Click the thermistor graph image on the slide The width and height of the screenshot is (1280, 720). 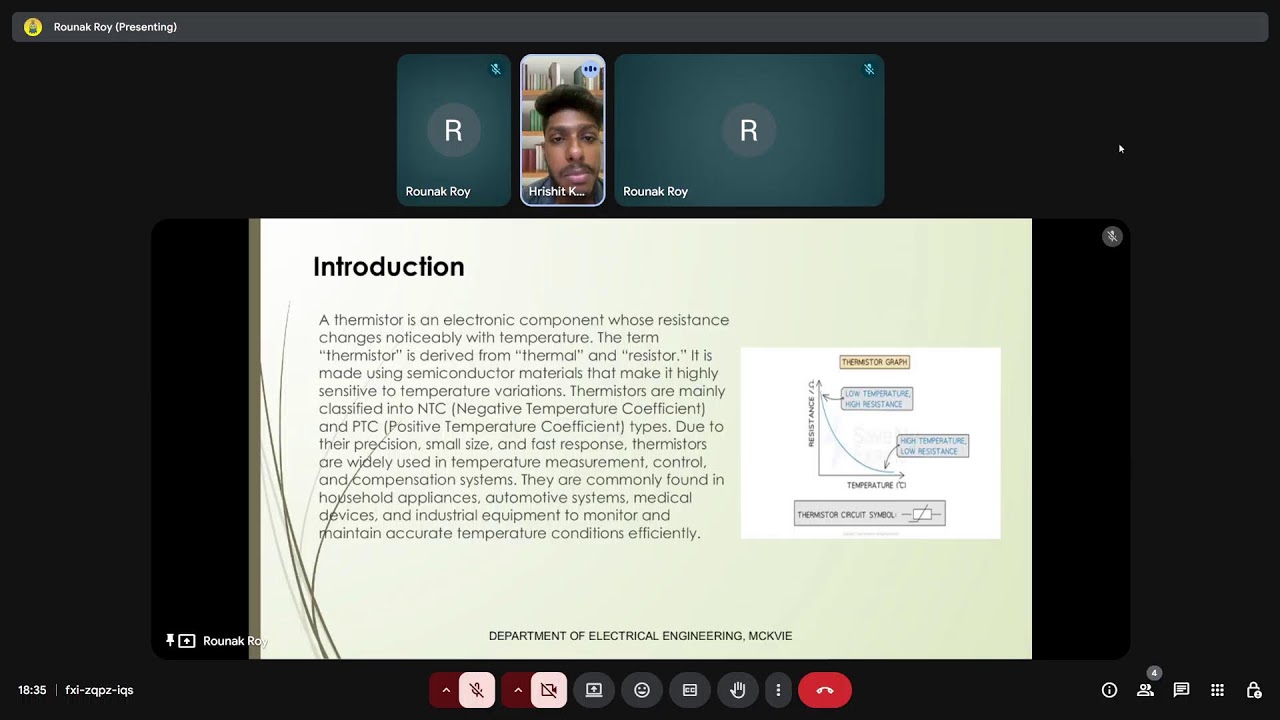point(870,443)
